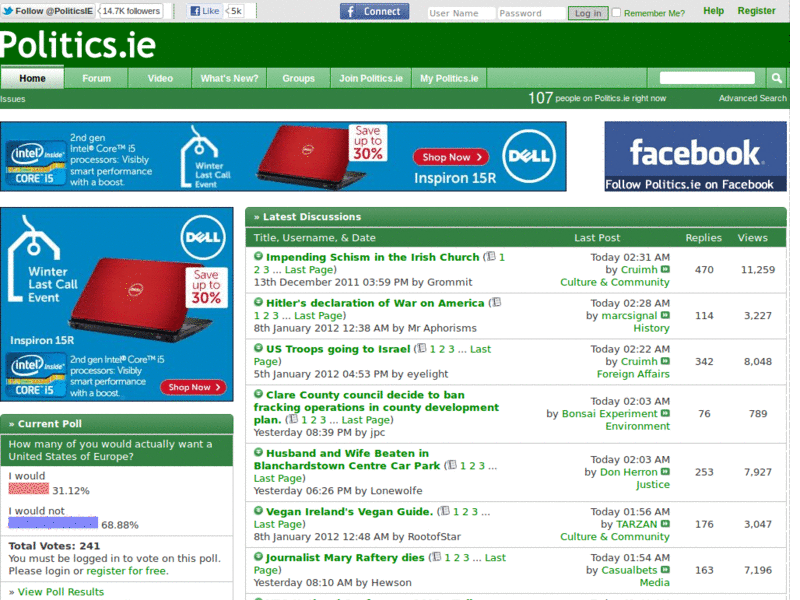The height and width of the screenshot is (600, 800).
Task: Focus the Password field
Action: pyautogui.click(x=532, y=13)
